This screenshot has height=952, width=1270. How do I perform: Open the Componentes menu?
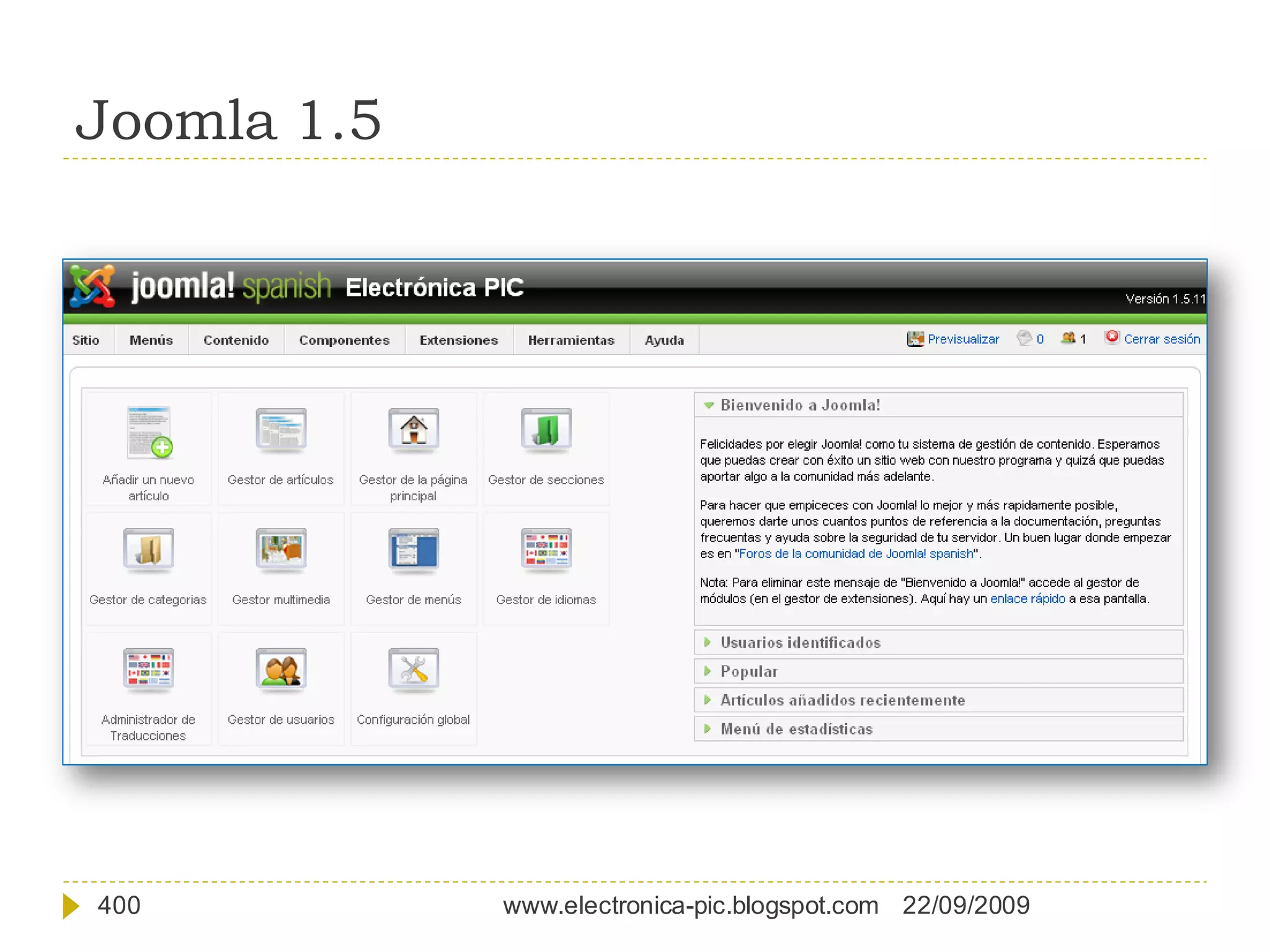[x=344, y=340]
